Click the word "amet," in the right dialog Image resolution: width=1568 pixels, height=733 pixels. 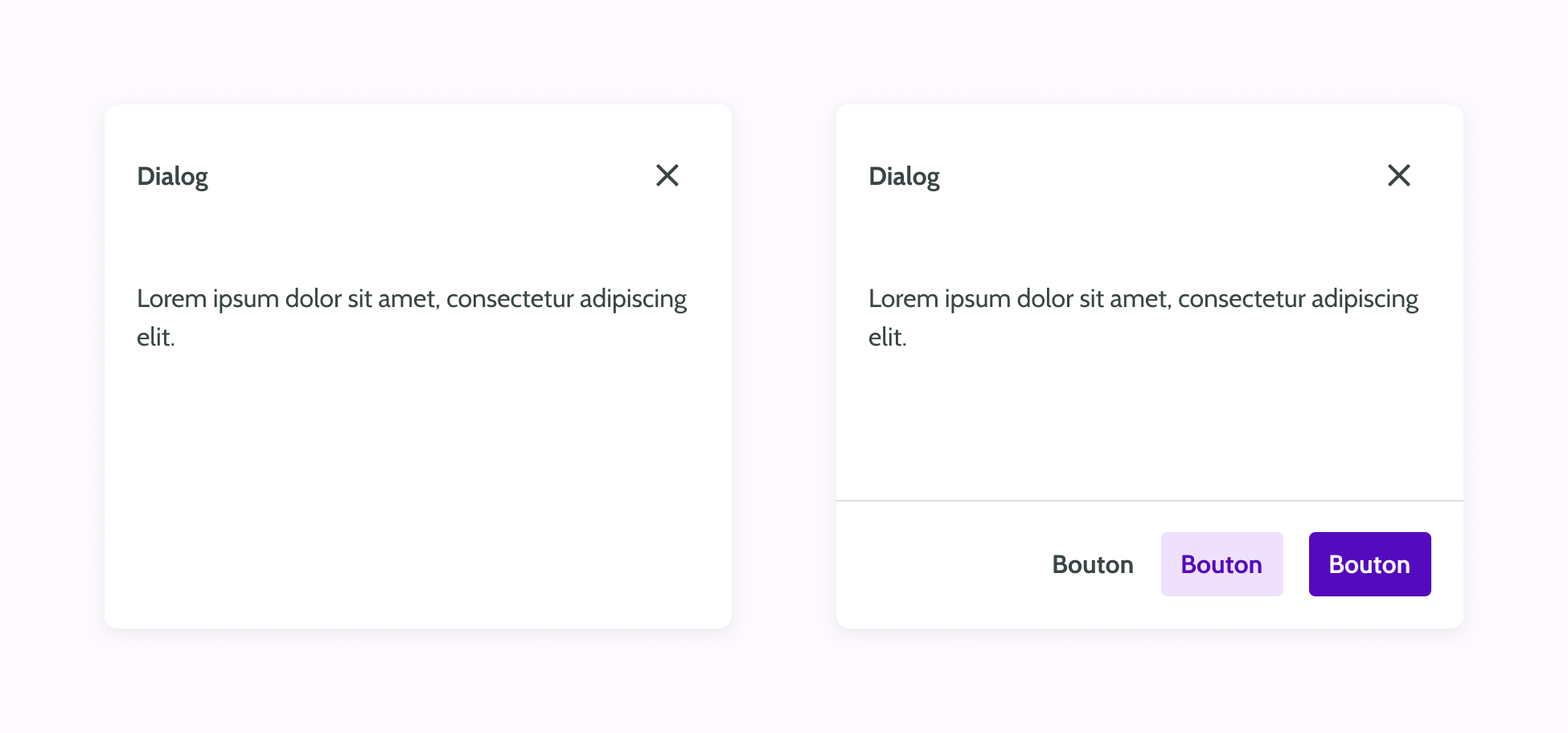pos(1139,299)
